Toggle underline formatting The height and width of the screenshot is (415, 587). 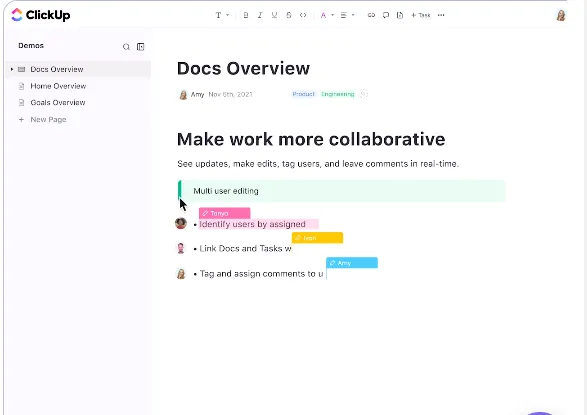pos(274,15)
